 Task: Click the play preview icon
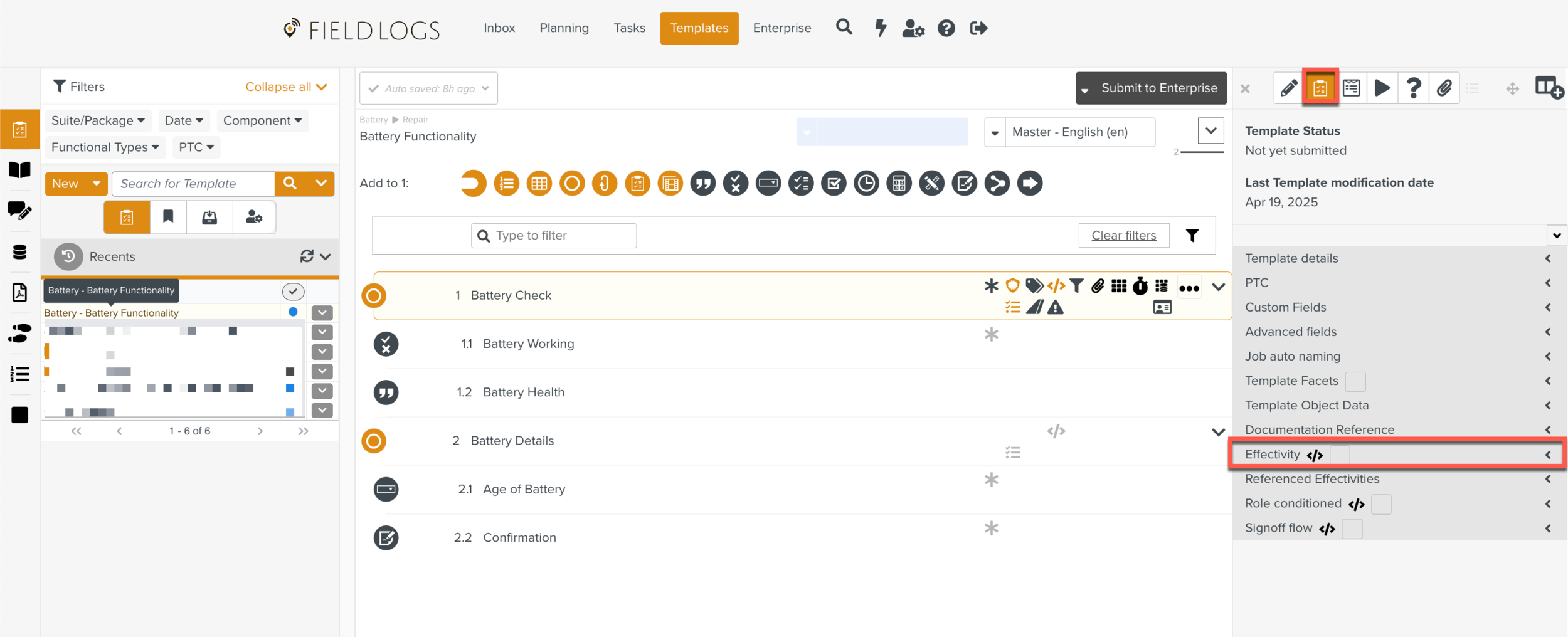[x=1382, y=88]
